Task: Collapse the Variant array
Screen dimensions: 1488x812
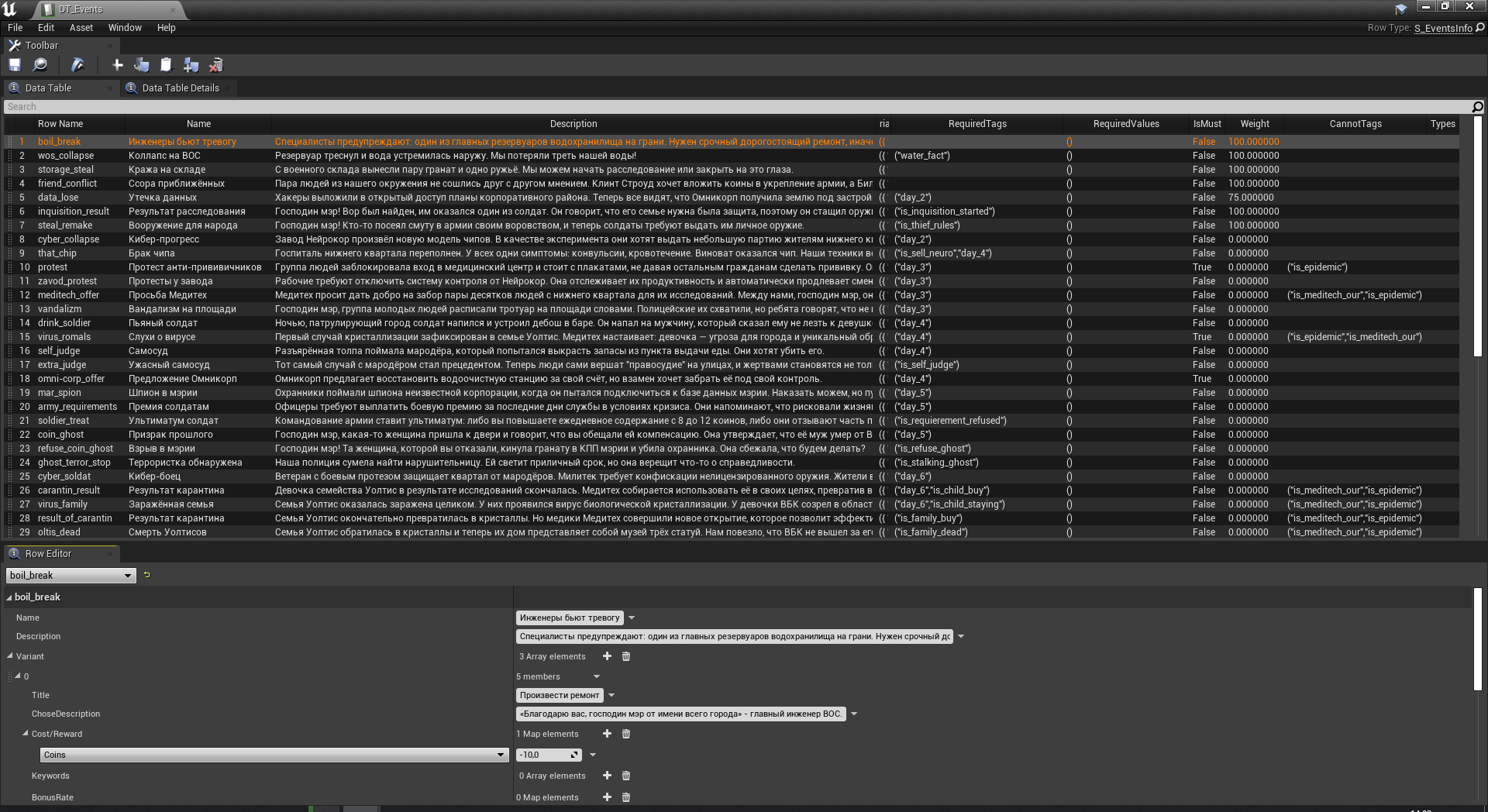Action: click(x=10, y=656)
